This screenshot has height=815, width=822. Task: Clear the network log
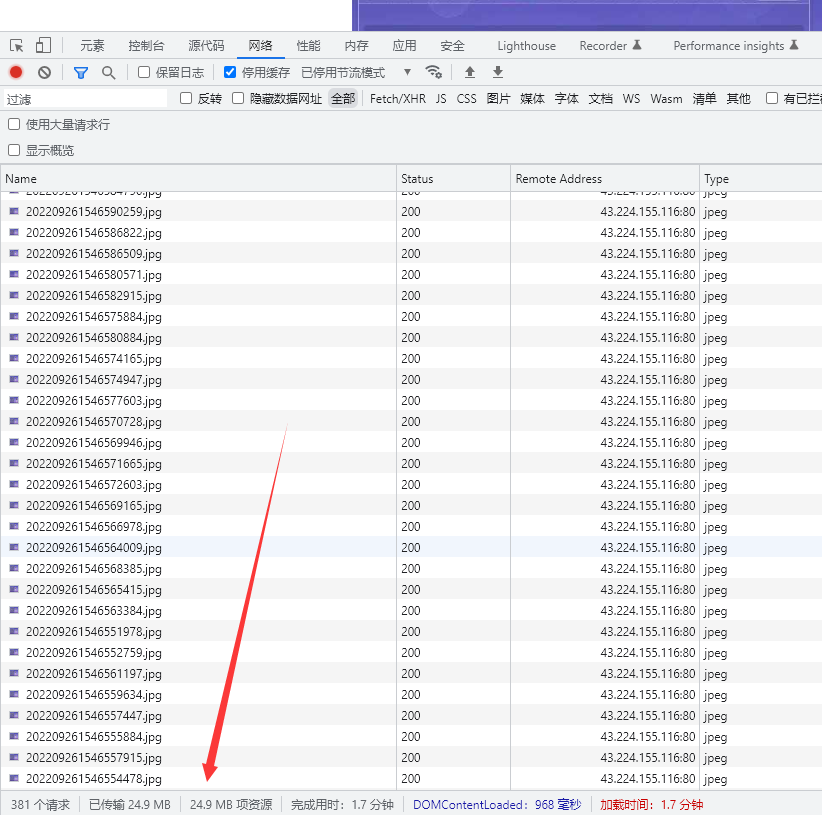click(44, 72)
